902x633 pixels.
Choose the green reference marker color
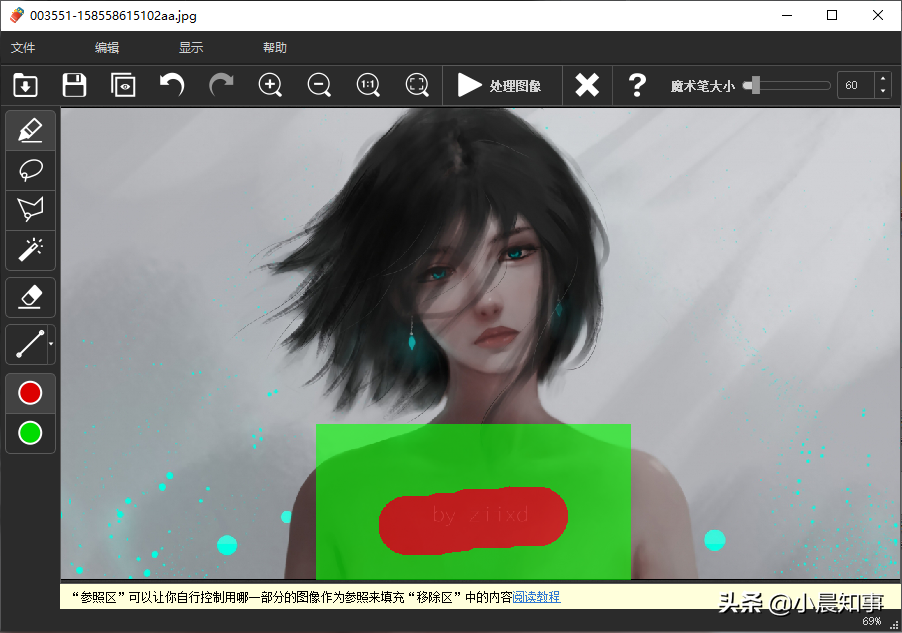point(30,433)
